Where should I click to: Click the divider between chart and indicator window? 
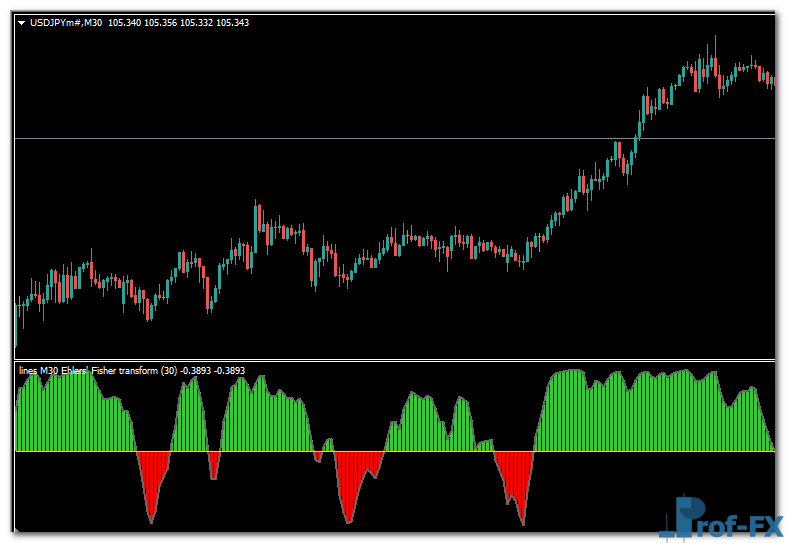(395, 360)
